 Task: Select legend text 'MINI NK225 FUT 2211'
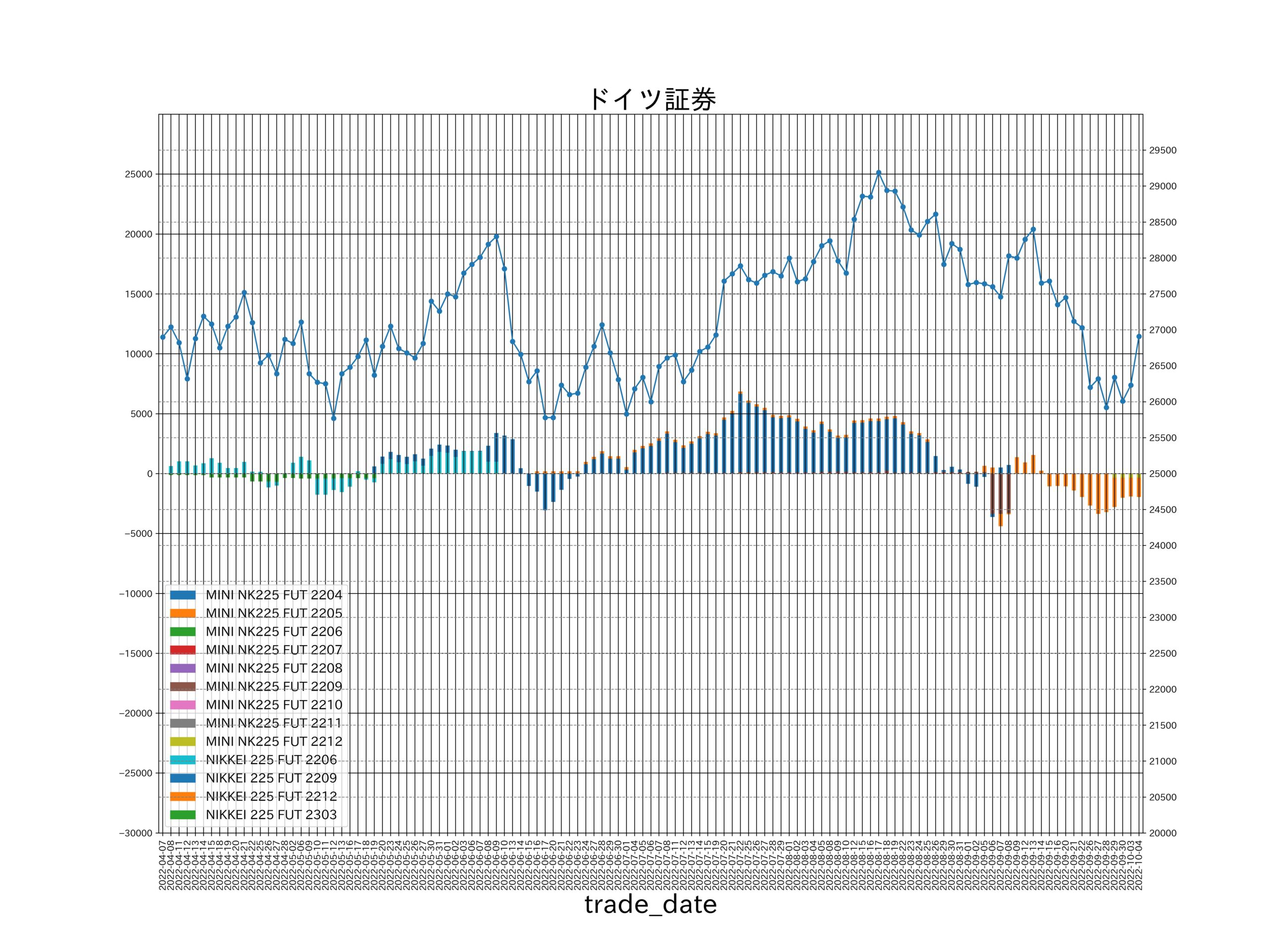pyautogui.click(x=274, y=723)
